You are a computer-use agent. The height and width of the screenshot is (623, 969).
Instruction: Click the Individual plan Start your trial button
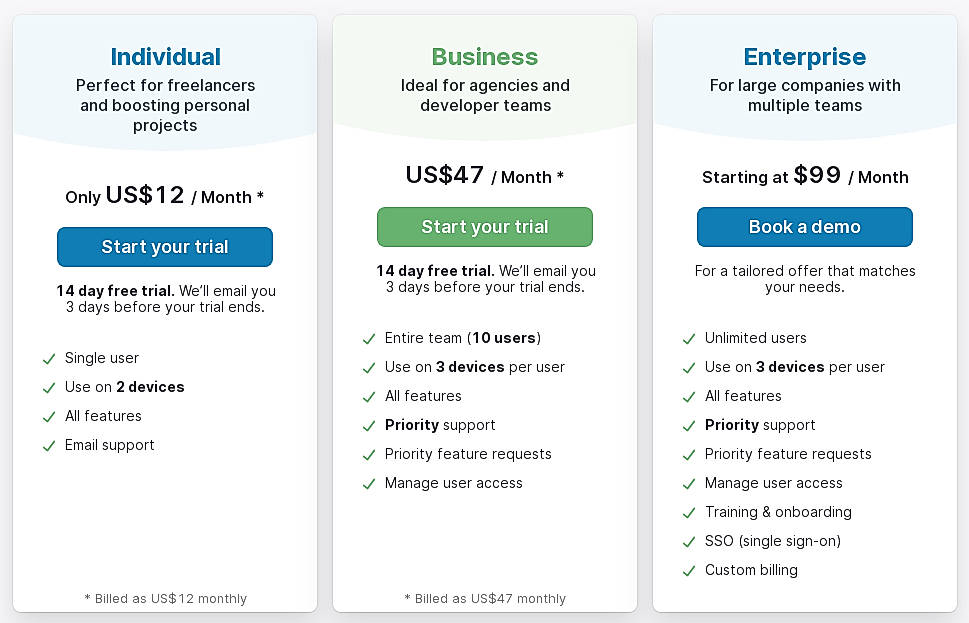click(x=165, y=247)
